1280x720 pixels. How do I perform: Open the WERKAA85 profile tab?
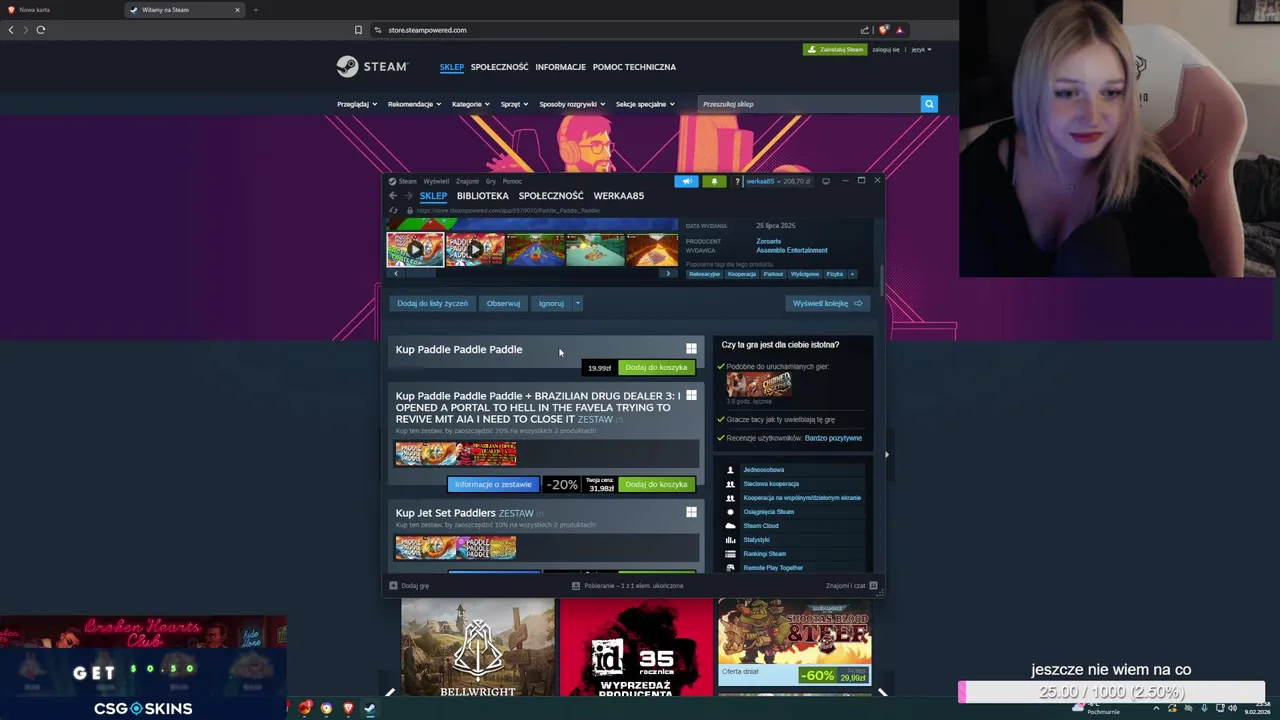point(619,196)
